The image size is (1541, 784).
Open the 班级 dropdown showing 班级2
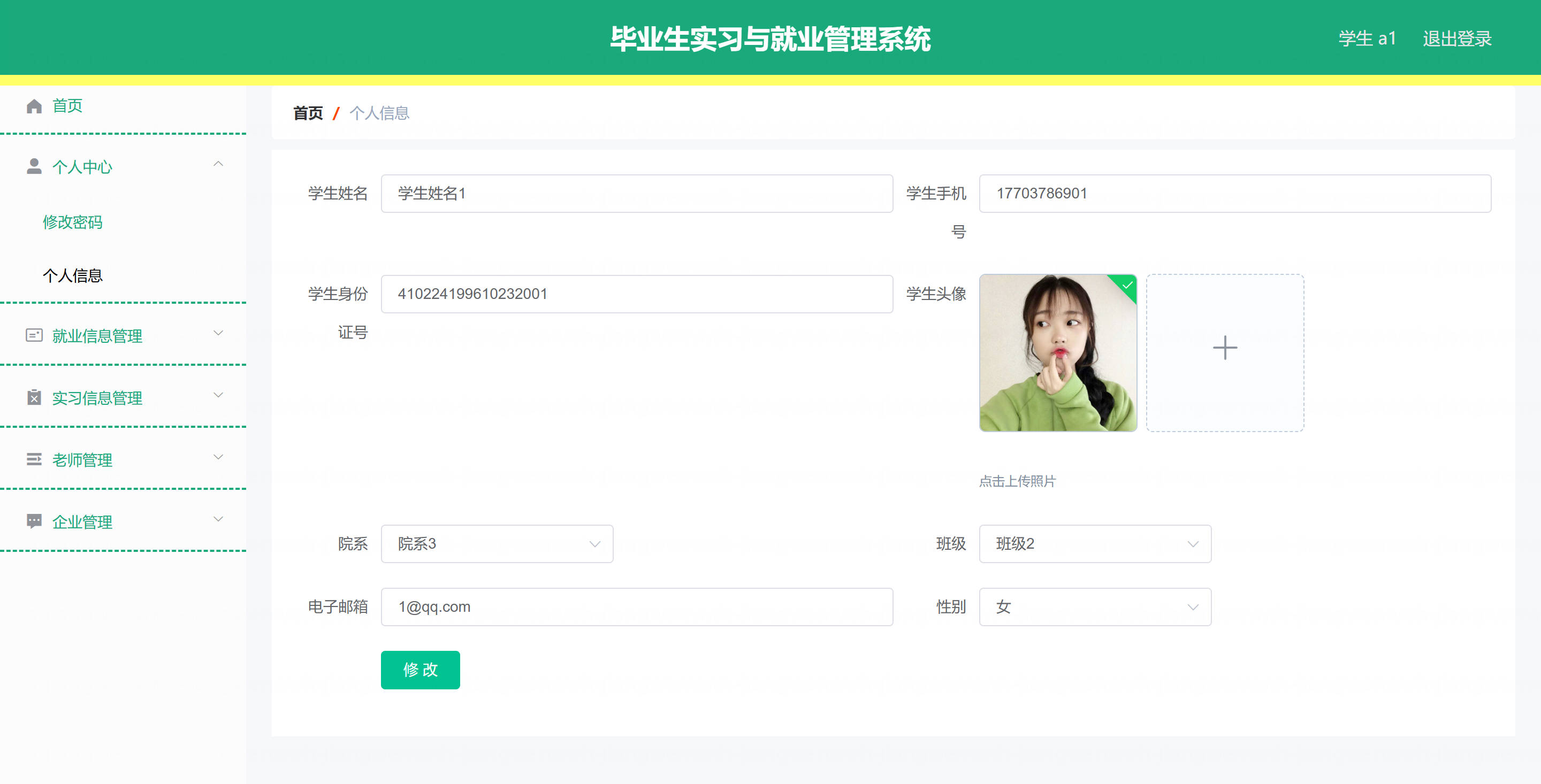1094,543
